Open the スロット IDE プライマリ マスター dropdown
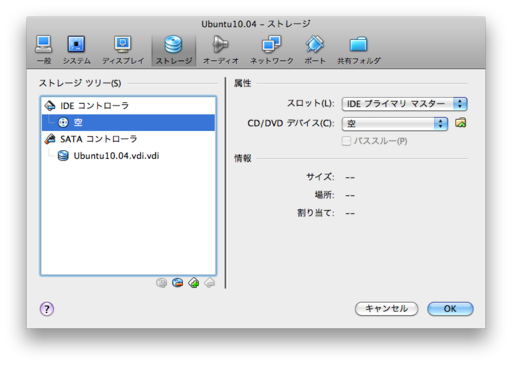Viewport: 512px width, 365px height. (404, 104)
